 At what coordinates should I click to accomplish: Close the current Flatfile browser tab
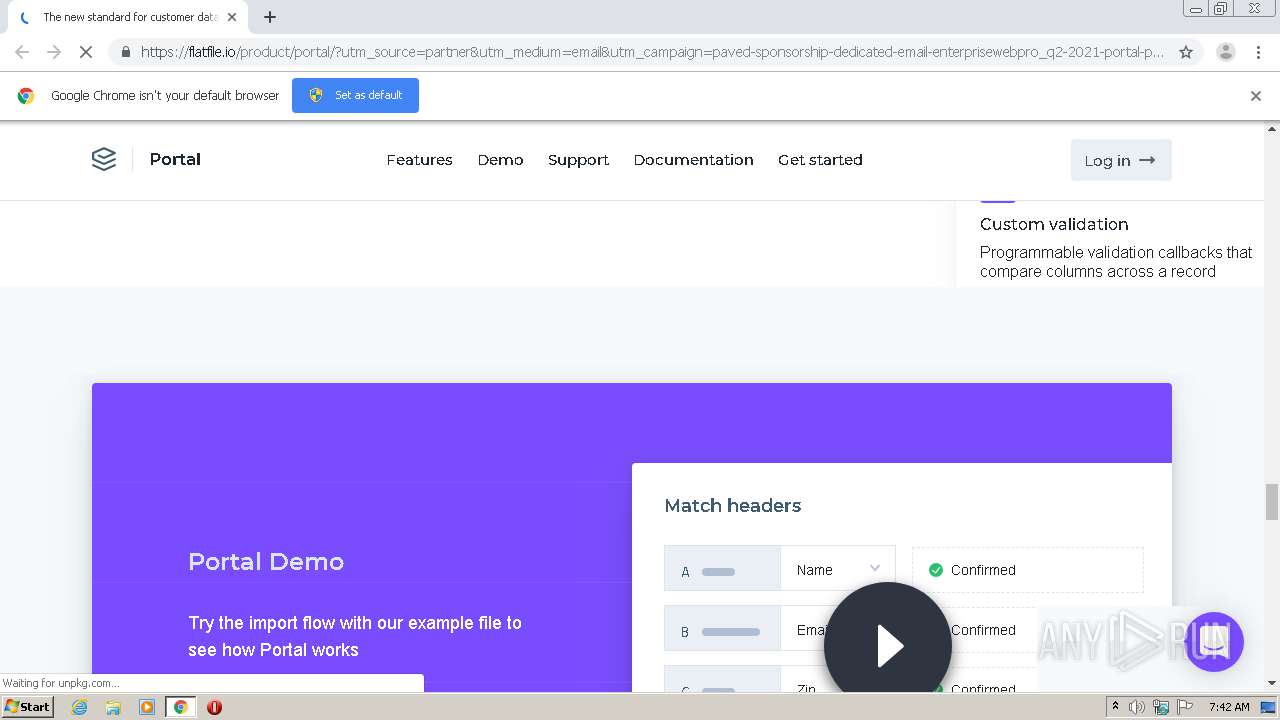(232, 17)
